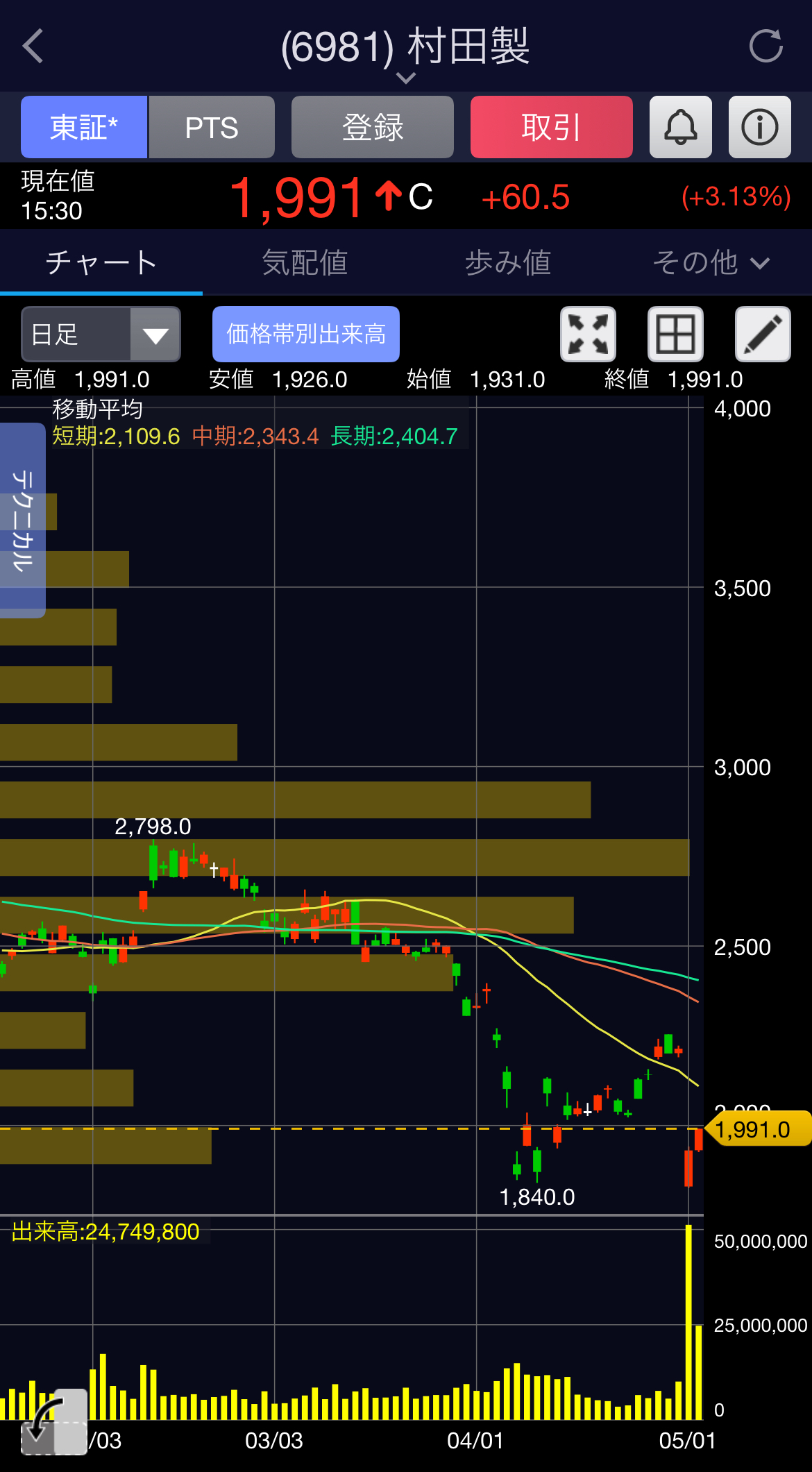Expand chart to fullscreen

point(588,334)
